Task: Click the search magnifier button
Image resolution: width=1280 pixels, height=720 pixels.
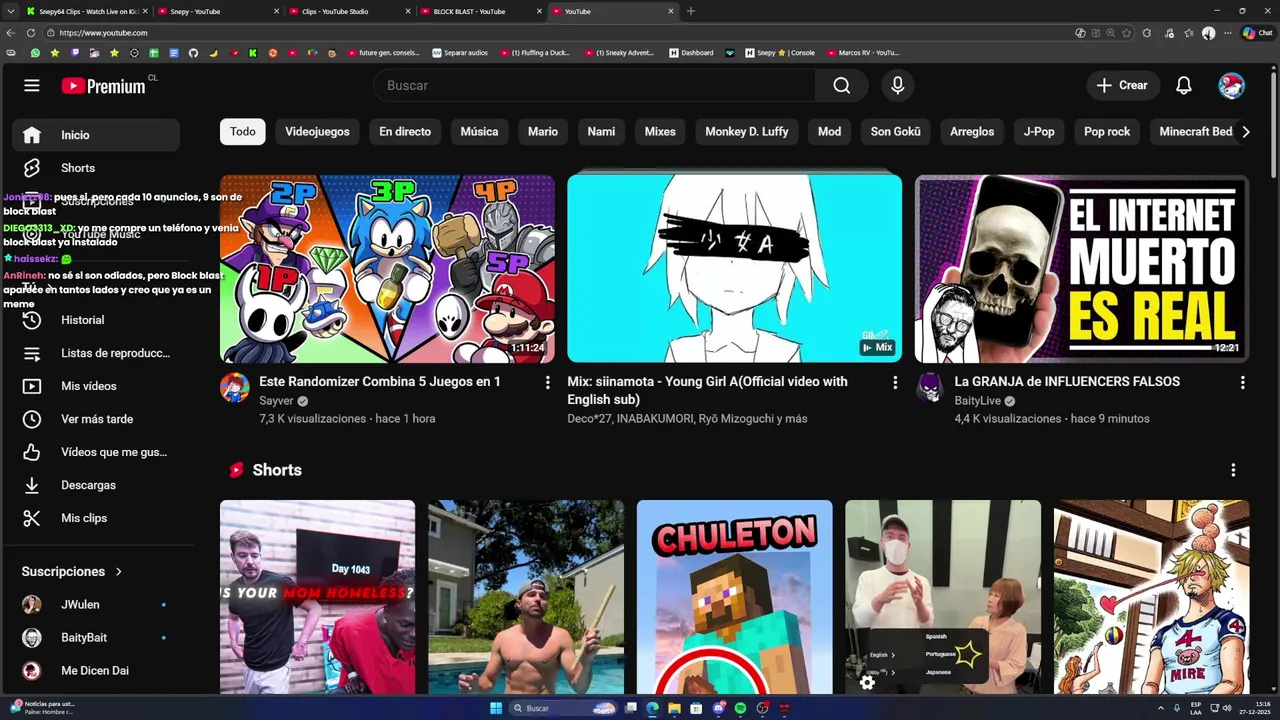Action: click(x=842, y=86)
